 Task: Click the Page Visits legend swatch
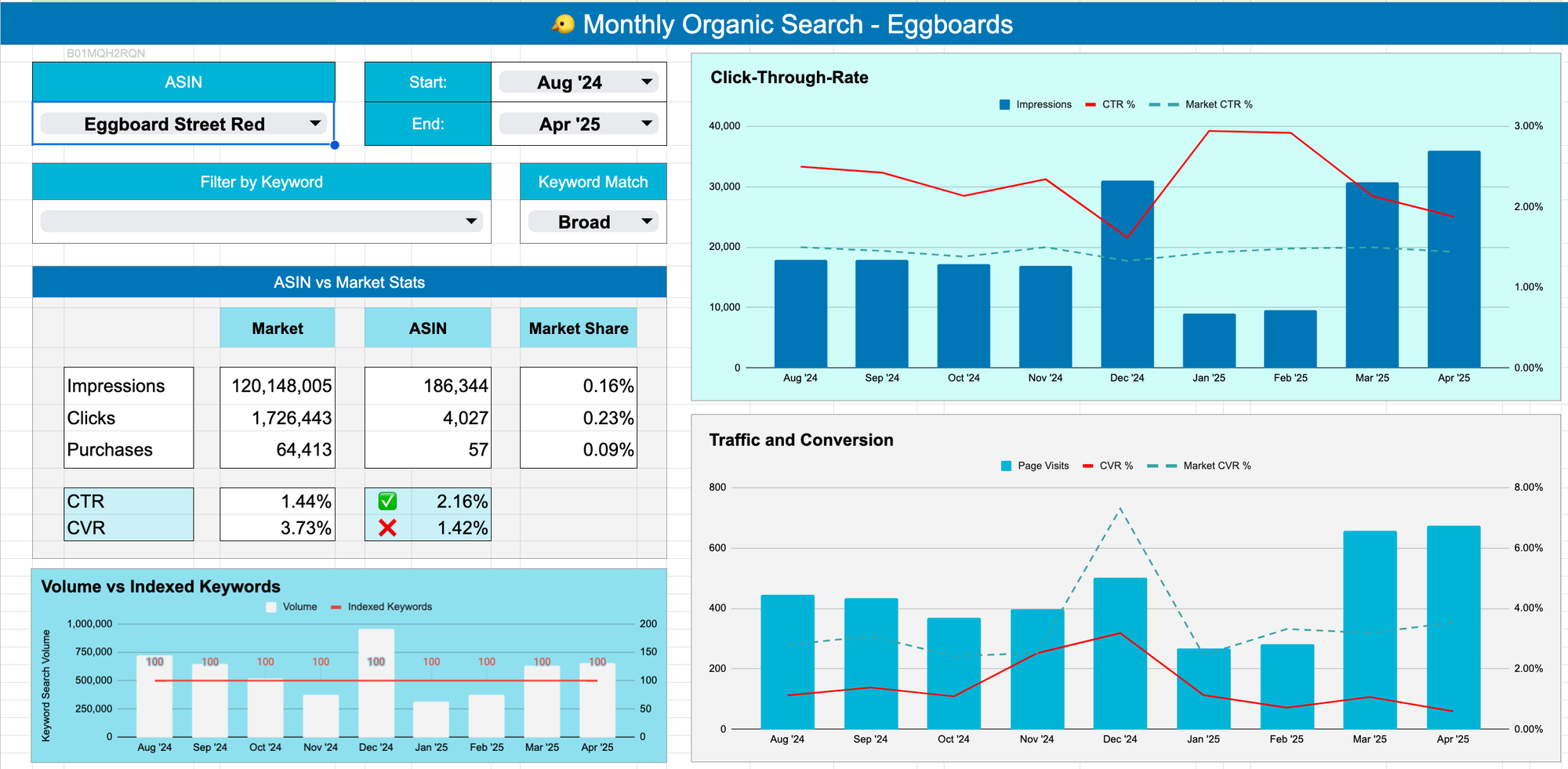pyautogui.click(x=1006, y=466)
